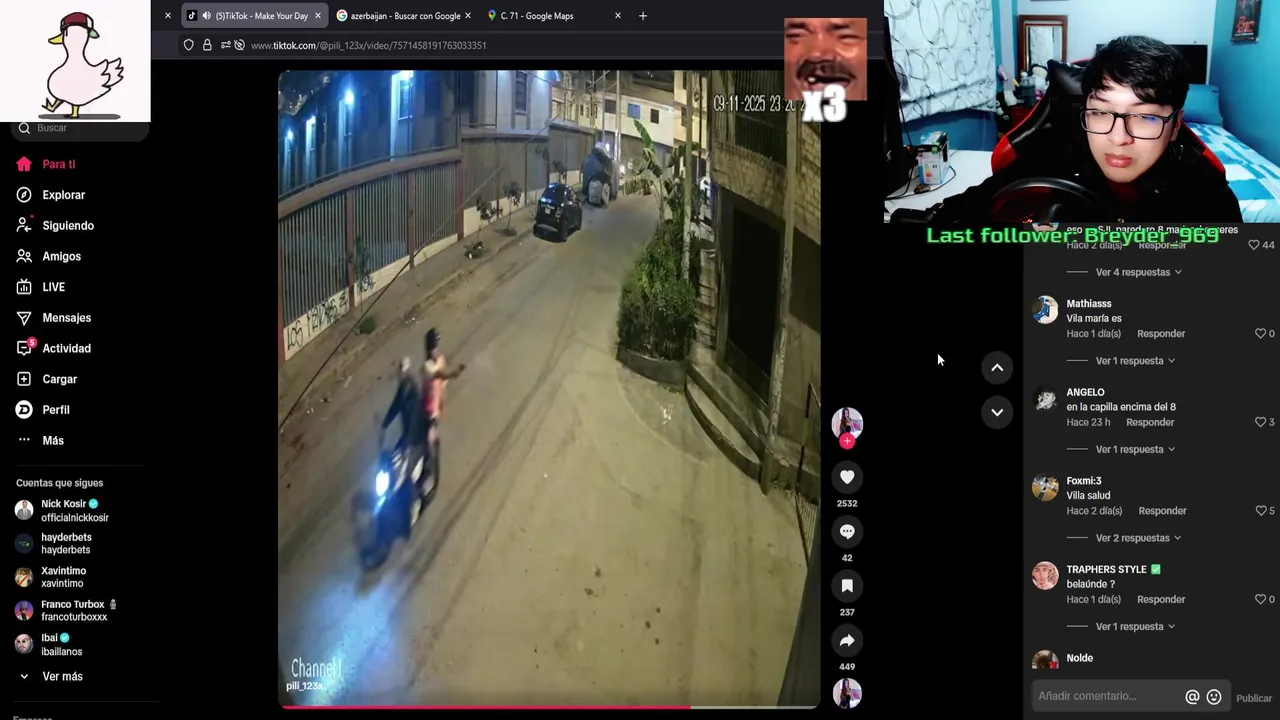Open Mensajes inbox
Screen dimensions: 1280x720
[66, 318]
